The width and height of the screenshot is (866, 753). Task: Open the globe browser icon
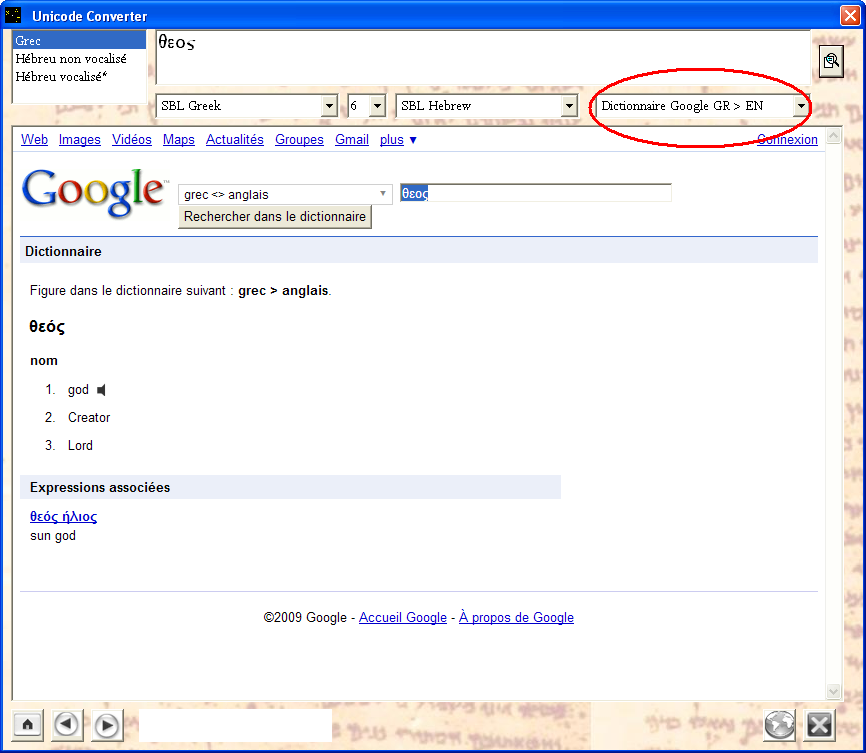tap(779, 724)
